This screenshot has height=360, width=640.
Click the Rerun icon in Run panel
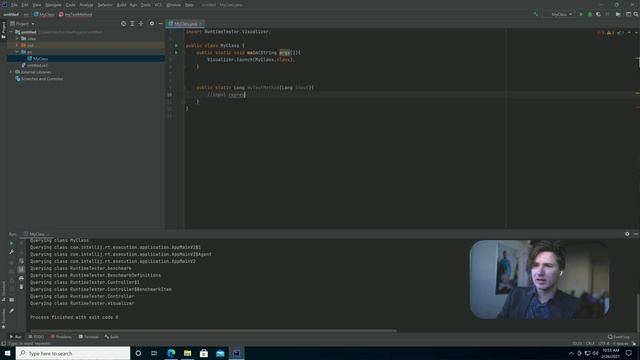tap(11, 243)
